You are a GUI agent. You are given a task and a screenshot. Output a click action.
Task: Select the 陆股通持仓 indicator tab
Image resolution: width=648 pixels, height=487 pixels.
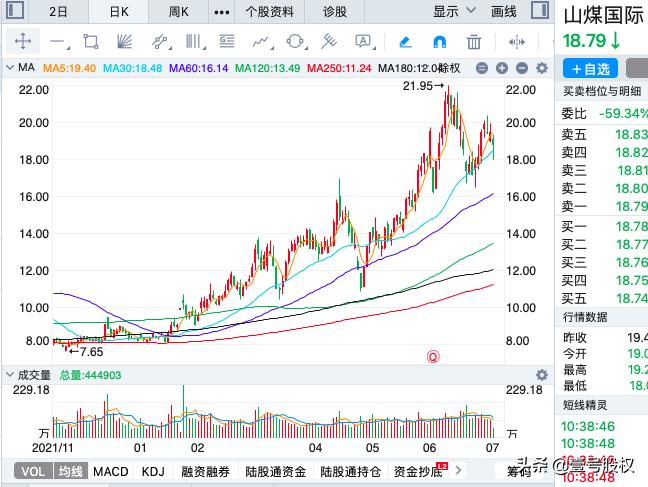pyautogui.click(x=350, y=471)
